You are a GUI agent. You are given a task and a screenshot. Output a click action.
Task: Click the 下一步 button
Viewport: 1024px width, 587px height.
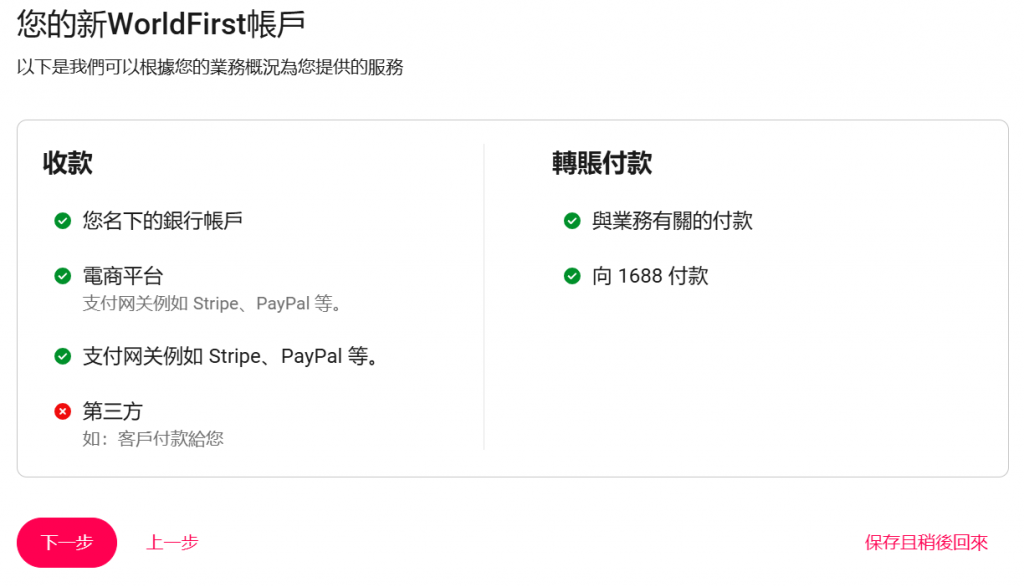point(67,542)
